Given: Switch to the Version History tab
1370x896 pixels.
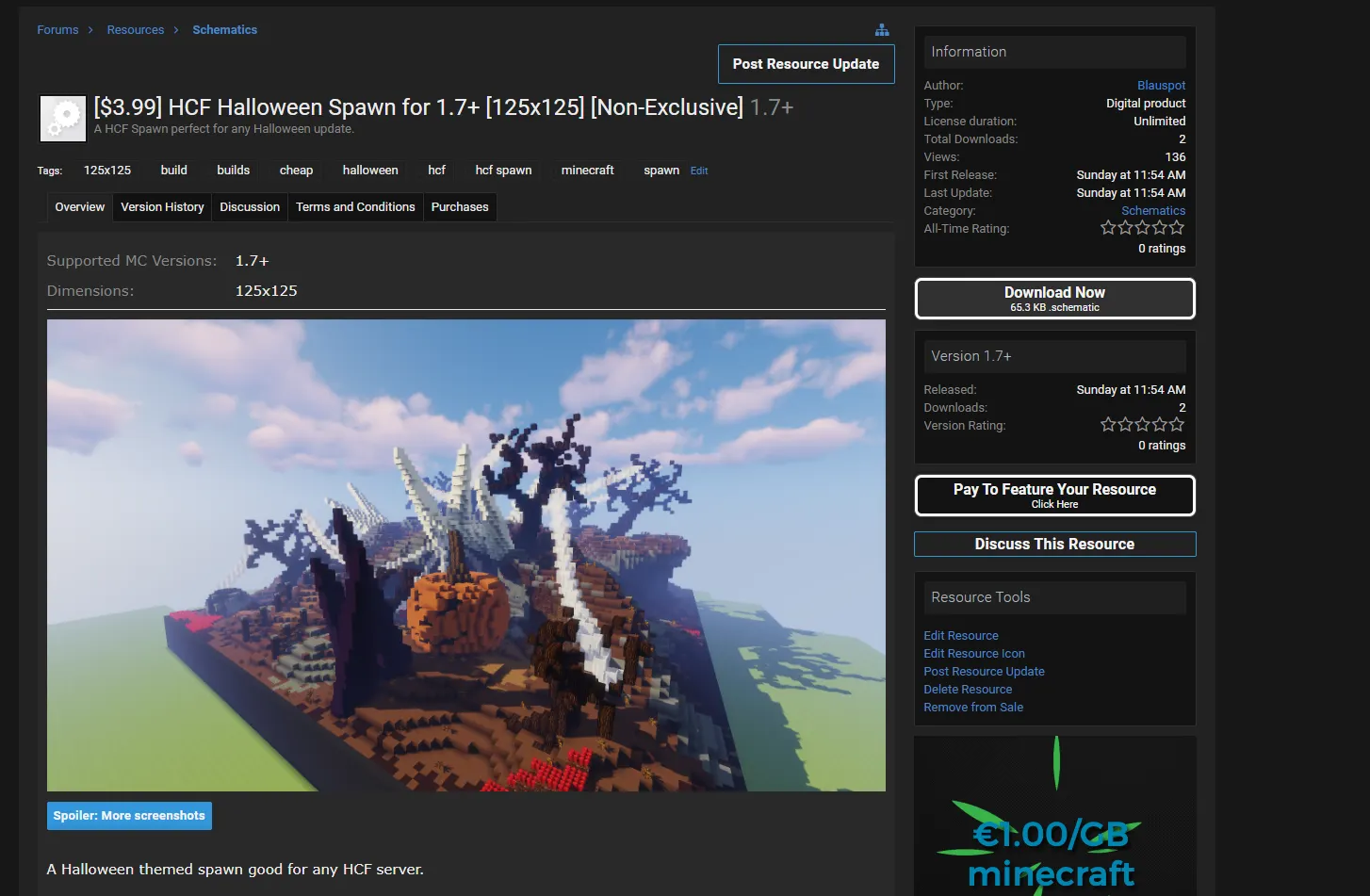Looking at the screenshot, I should tap(163, 207).
